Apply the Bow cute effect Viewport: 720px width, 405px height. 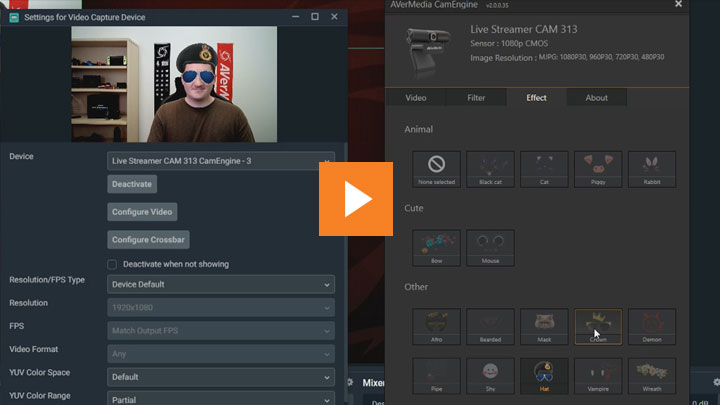tap(436, 248)
